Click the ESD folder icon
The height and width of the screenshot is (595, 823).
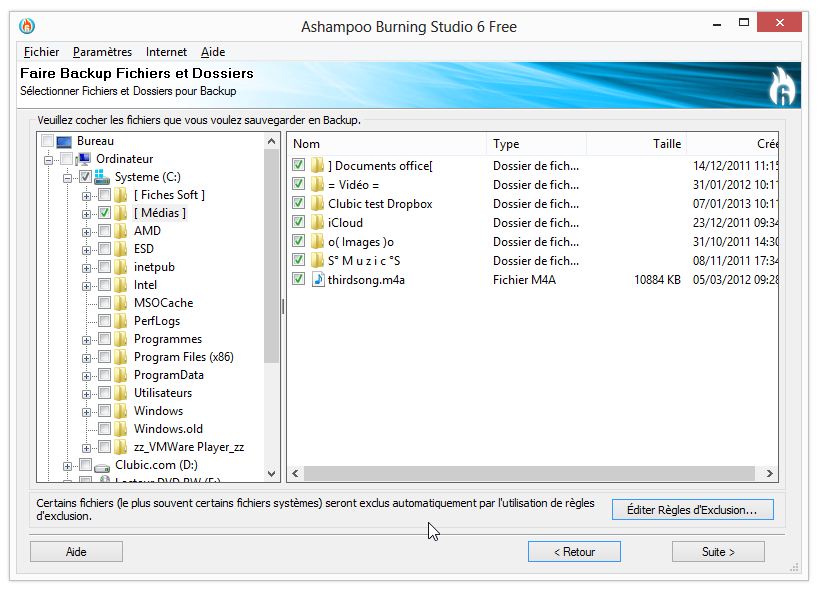coord(121,249)
